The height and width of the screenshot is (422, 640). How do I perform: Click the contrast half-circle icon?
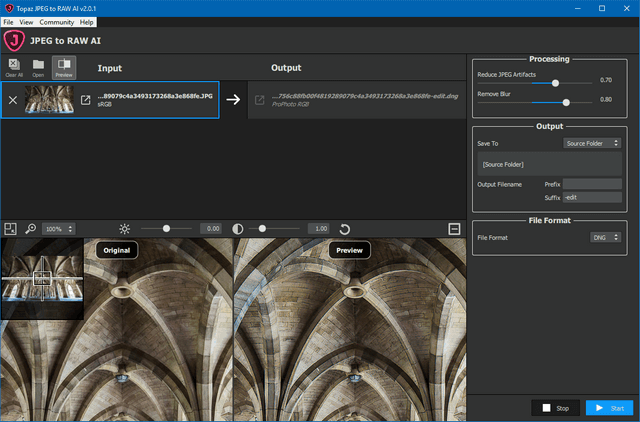click(238, 229)
